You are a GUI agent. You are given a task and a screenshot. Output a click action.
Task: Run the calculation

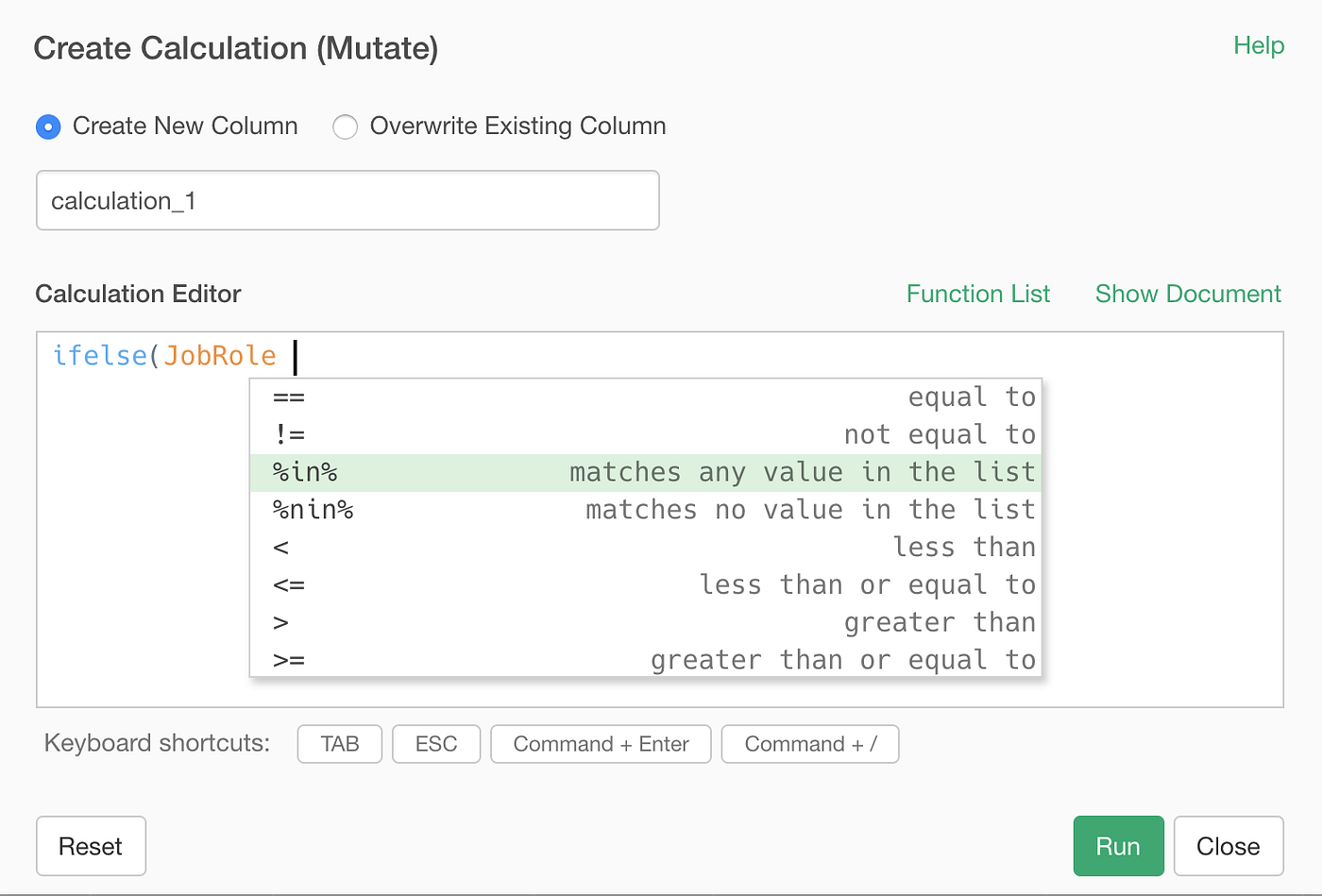1118,845
